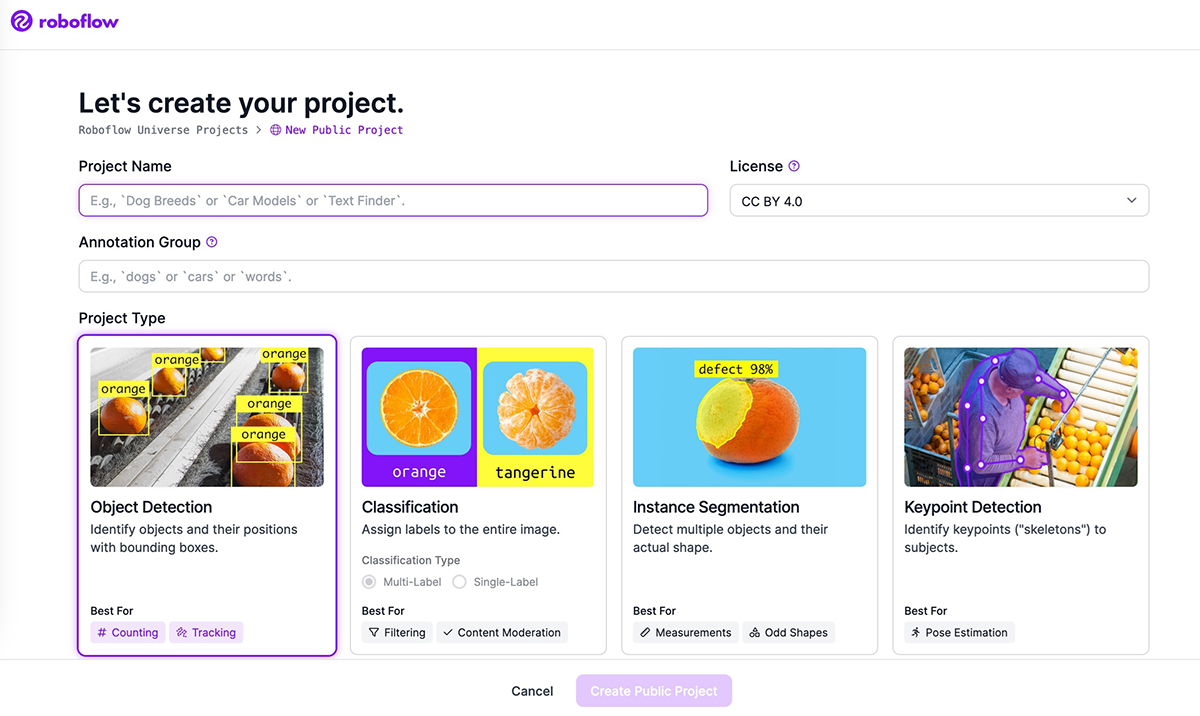Click the Annotation Group help icon
The height and width of the screenshot is (716, 1200).
pyautogui.click(x=211, y=242)
